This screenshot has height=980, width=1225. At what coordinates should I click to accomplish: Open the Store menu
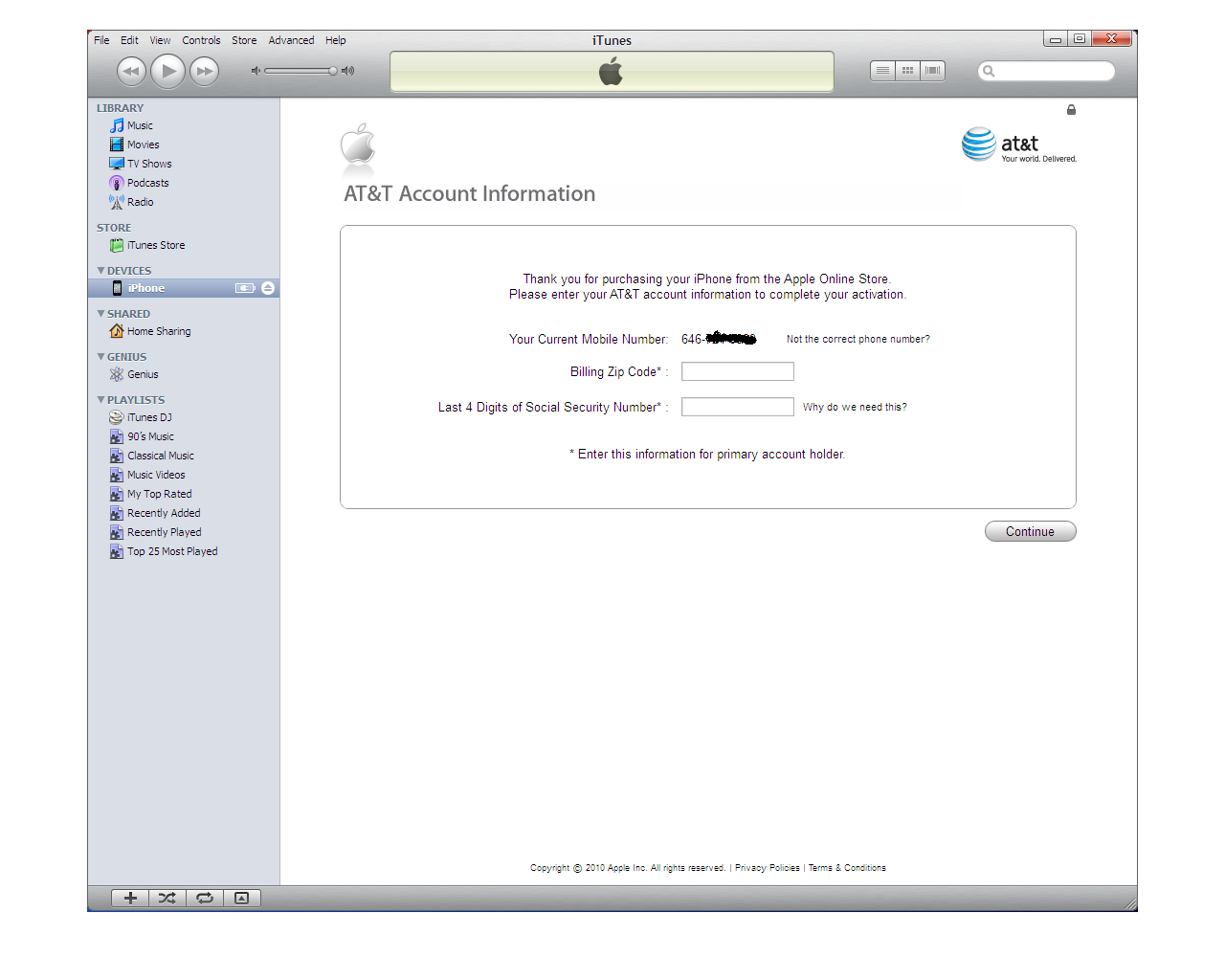(244, 40)
